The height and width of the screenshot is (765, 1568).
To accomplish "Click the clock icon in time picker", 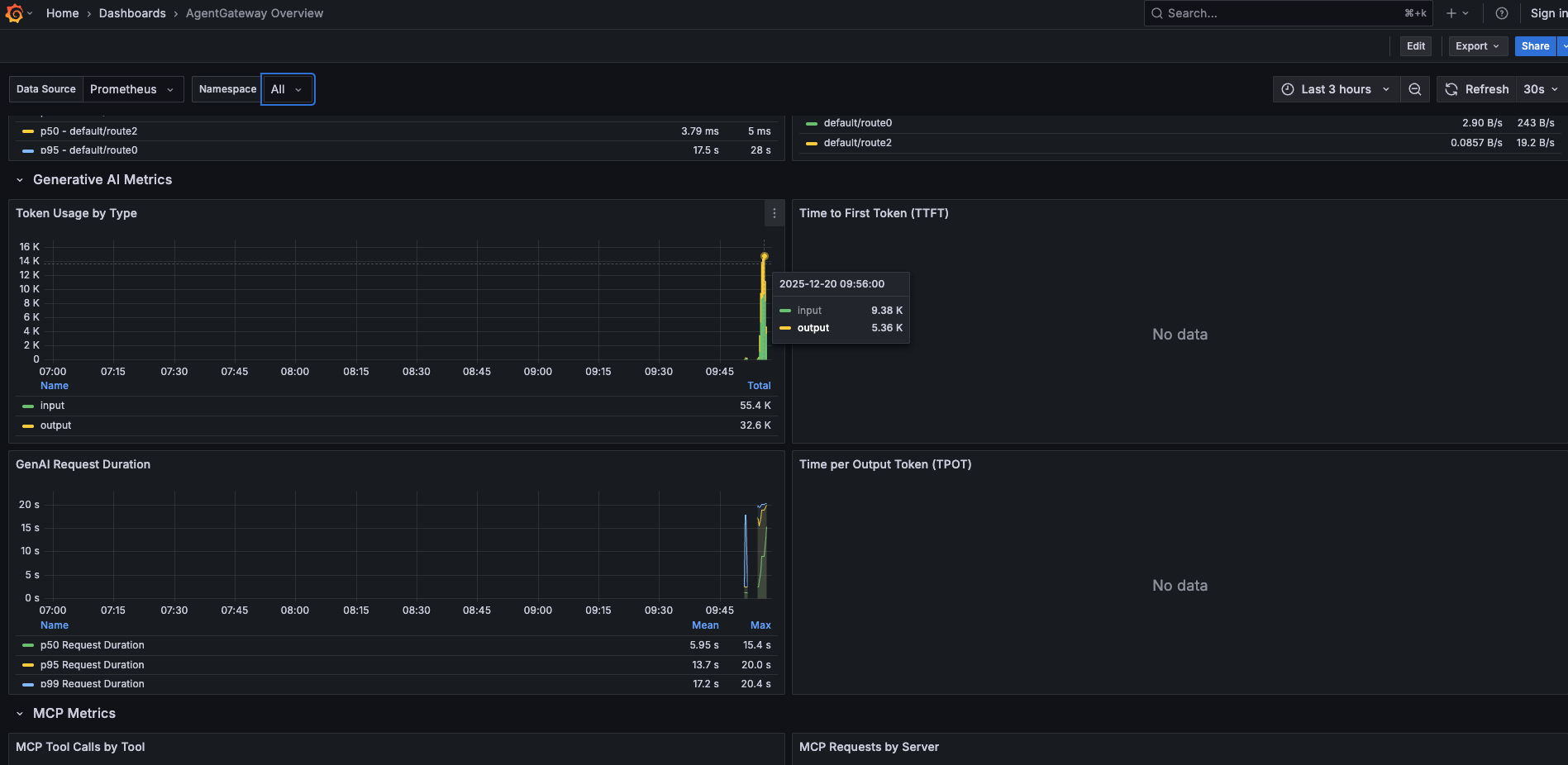I will tap(1288, 89).
